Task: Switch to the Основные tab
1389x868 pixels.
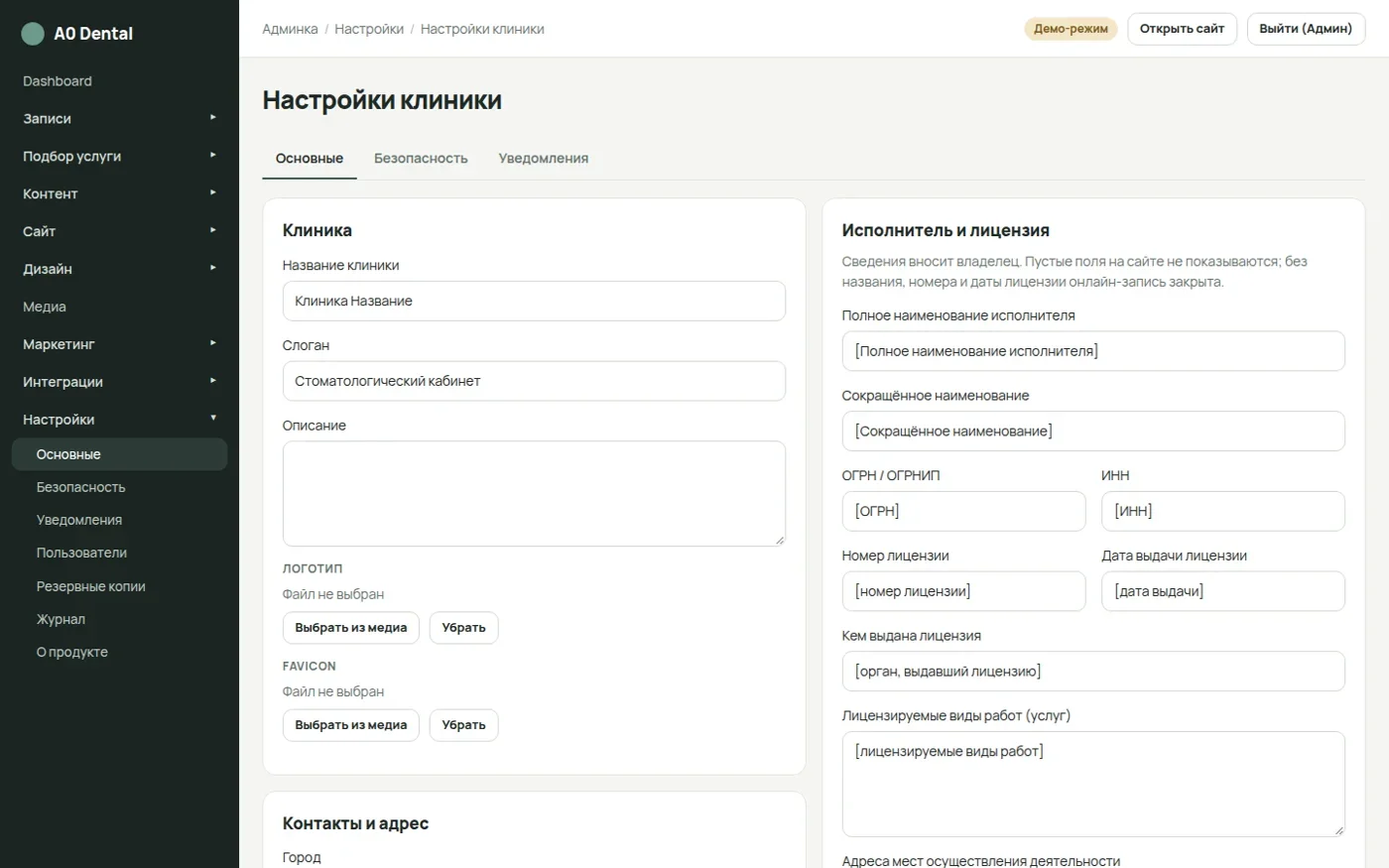Action: 310,159
